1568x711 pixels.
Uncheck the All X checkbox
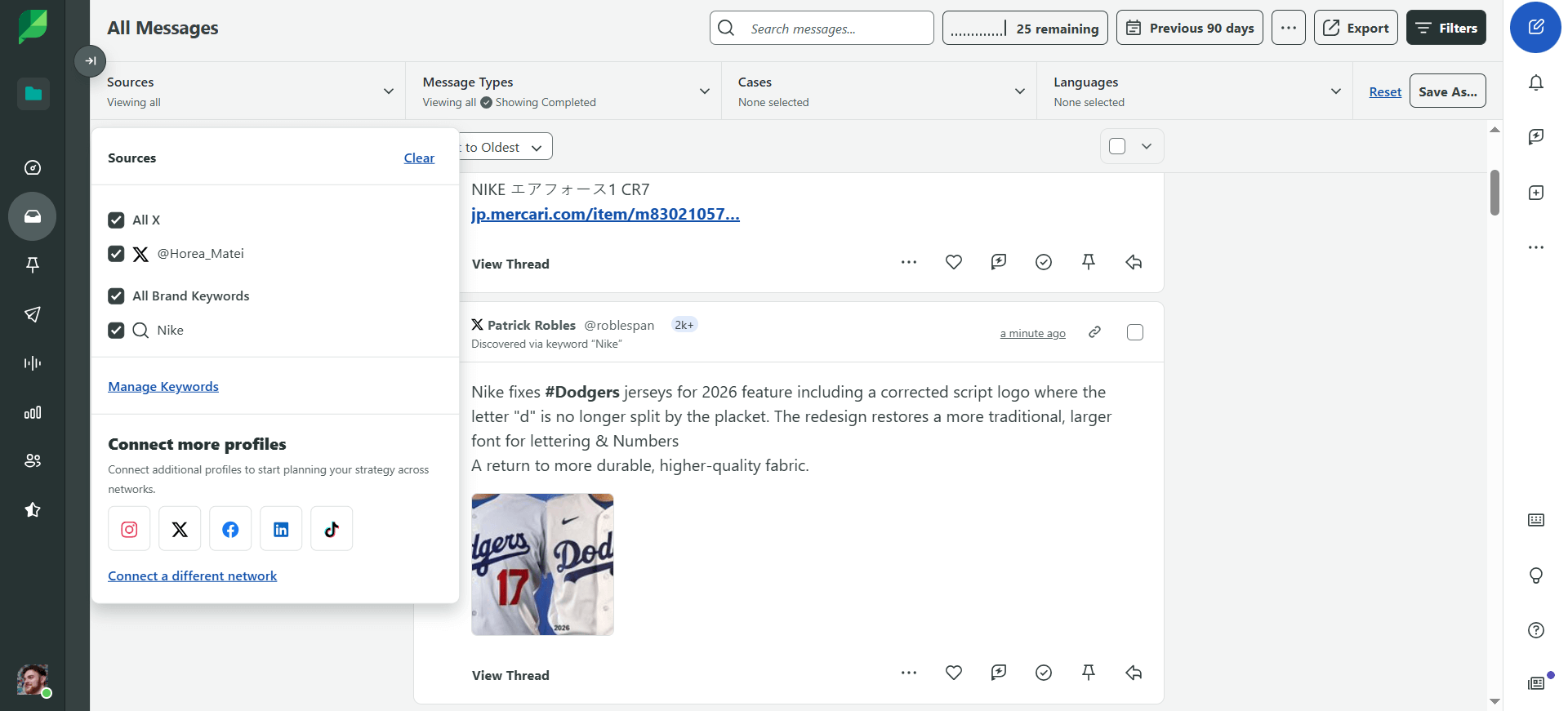pyautogui.click(x=116, y=220)
